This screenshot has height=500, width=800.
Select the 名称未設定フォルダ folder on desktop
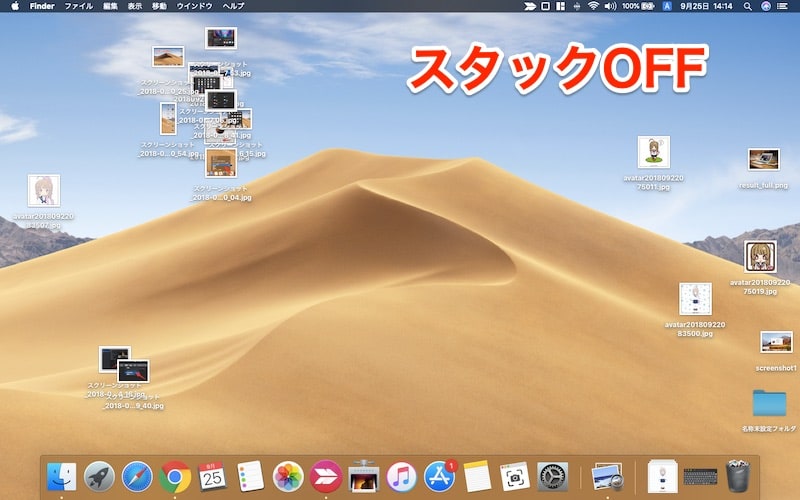(768, 403)
